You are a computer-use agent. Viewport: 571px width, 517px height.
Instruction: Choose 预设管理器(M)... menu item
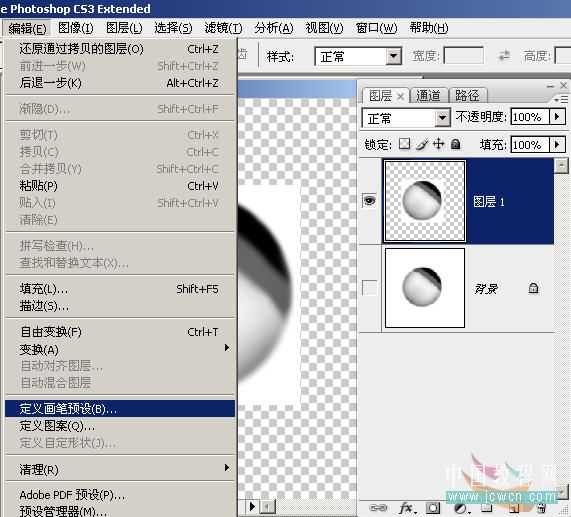click(120, 511)
